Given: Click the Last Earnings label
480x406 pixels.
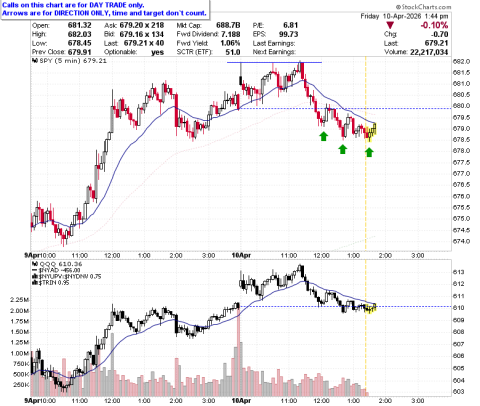Looking at the screenshot, I should tap(274, 43).
